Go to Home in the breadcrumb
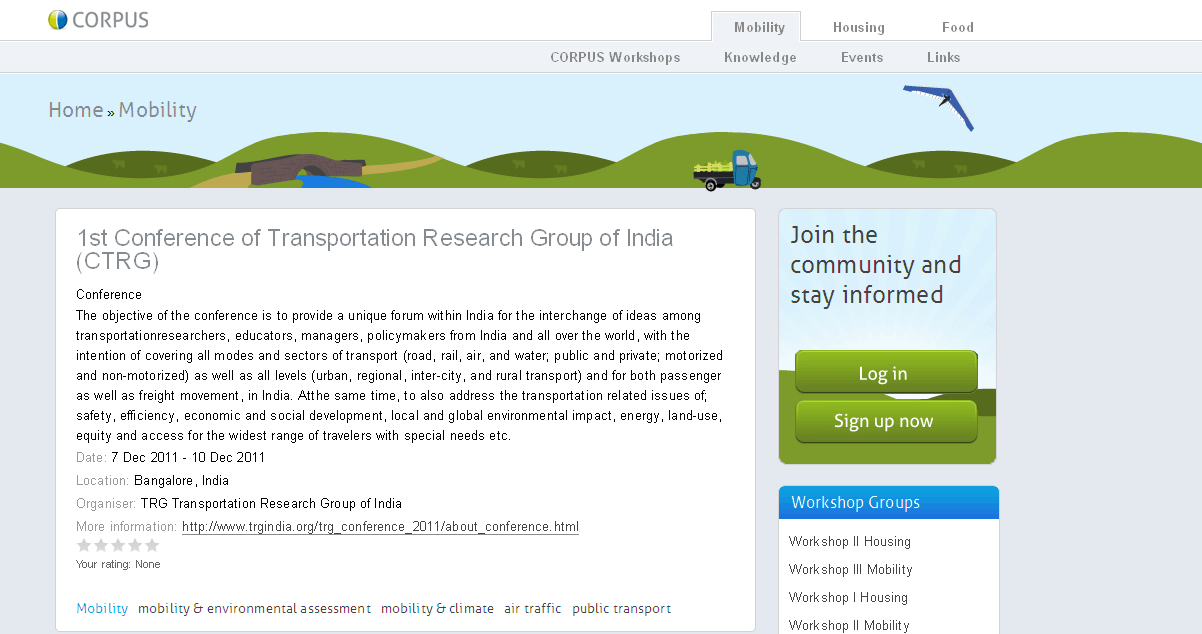Screen dimensions: 1202x634 pyautogui.click(x=76, y=110)
